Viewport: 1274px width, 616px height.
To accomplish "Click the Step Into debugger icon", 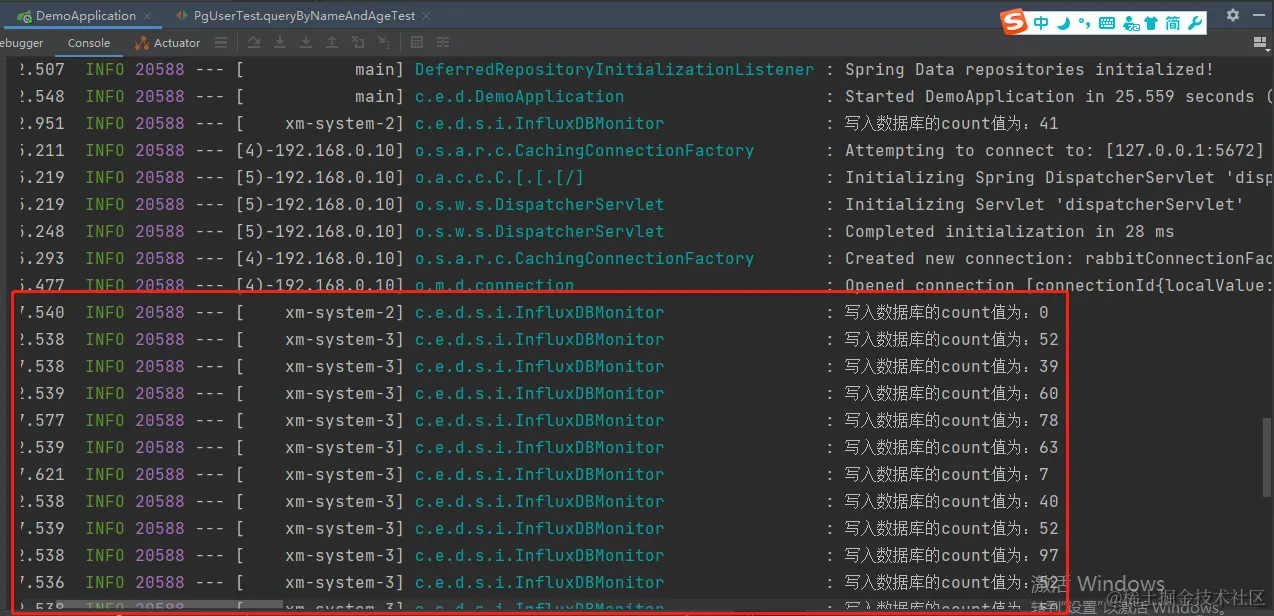I will pos(280,43).
